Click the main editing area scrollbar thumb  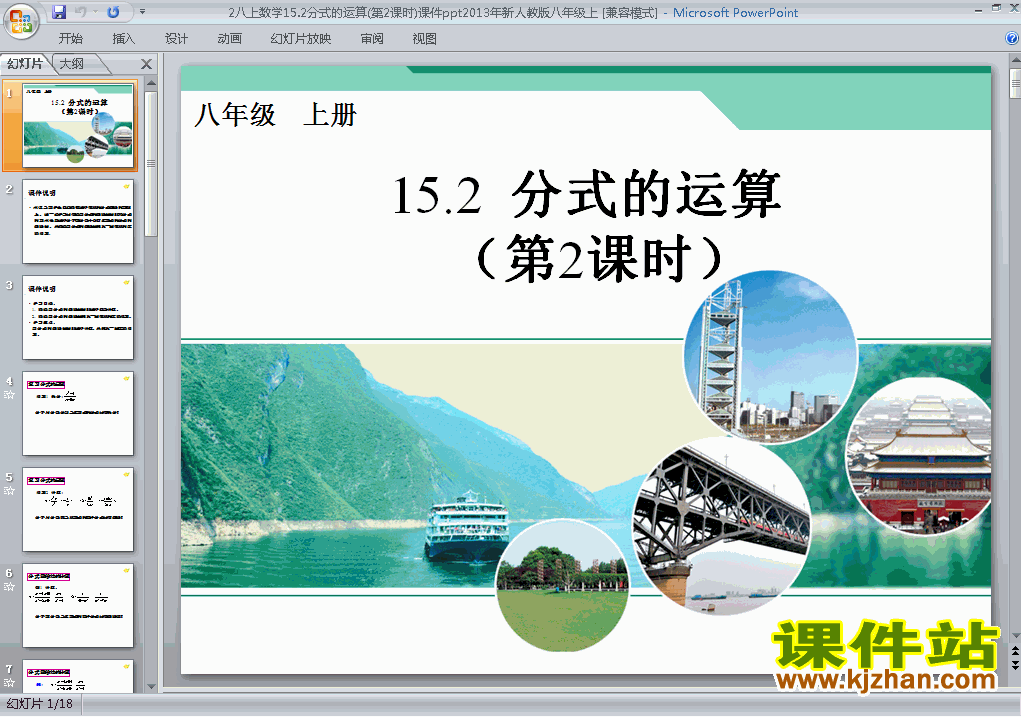tap(1016, 83)
